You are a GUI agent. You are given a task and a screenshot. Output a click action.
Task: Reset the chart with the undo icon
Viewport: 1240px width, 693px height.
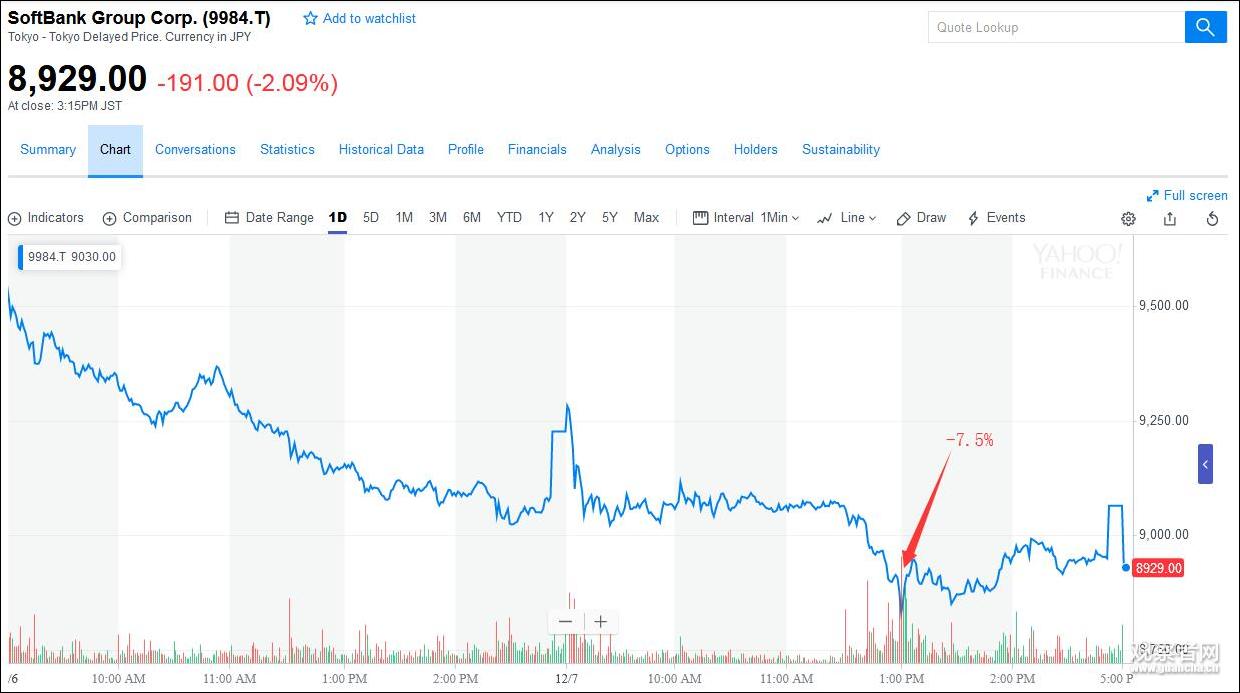(x=1212, y=219)
